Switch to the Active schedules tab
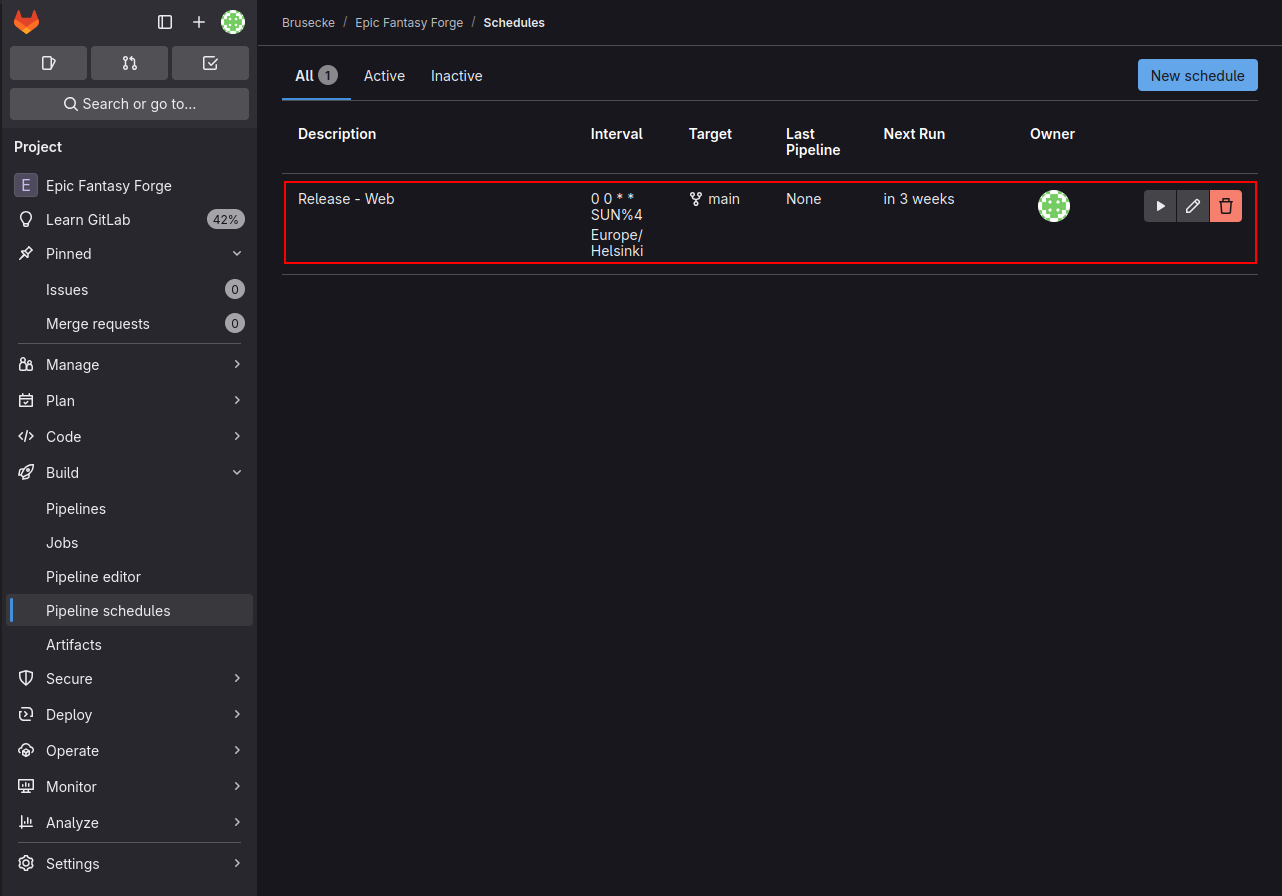The image size is (1282, 896). (384, 76)
